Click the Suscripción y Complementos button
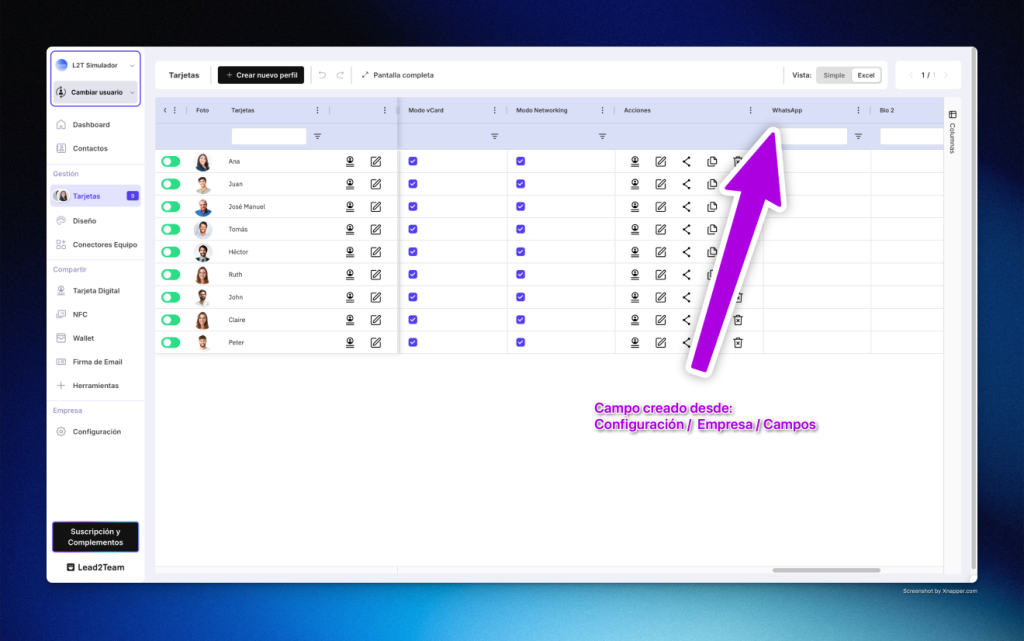The width and height of the screenshot is (1024, 641). [95, 537]
